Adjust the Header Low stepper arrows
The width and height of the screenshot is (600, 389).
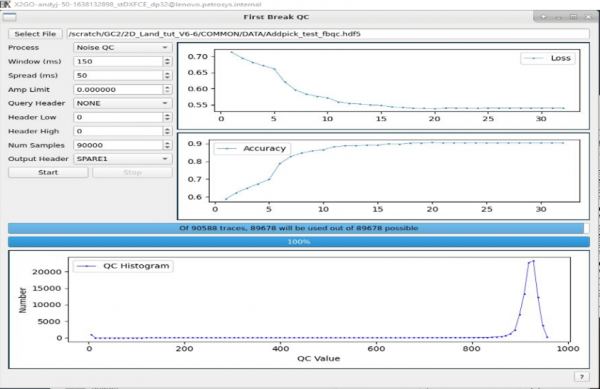click(167, 117)
